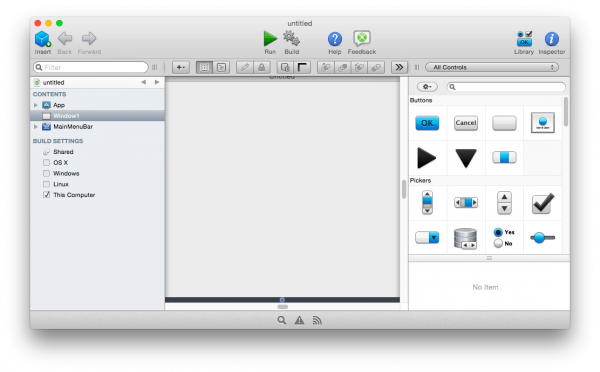Click the green Run arrow icon
600x372 pixels.
coord(270,39)
